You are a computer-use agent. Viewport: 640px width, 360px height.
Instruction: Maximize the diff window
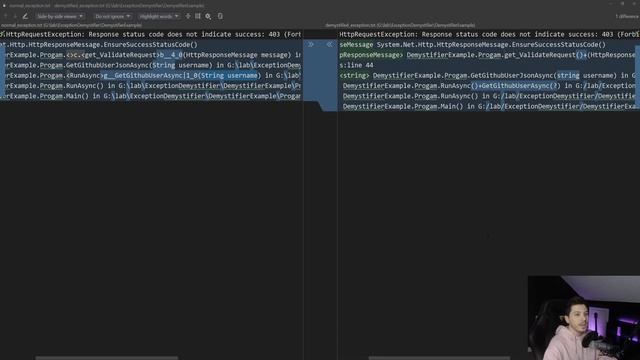click(x=622, y=4)
